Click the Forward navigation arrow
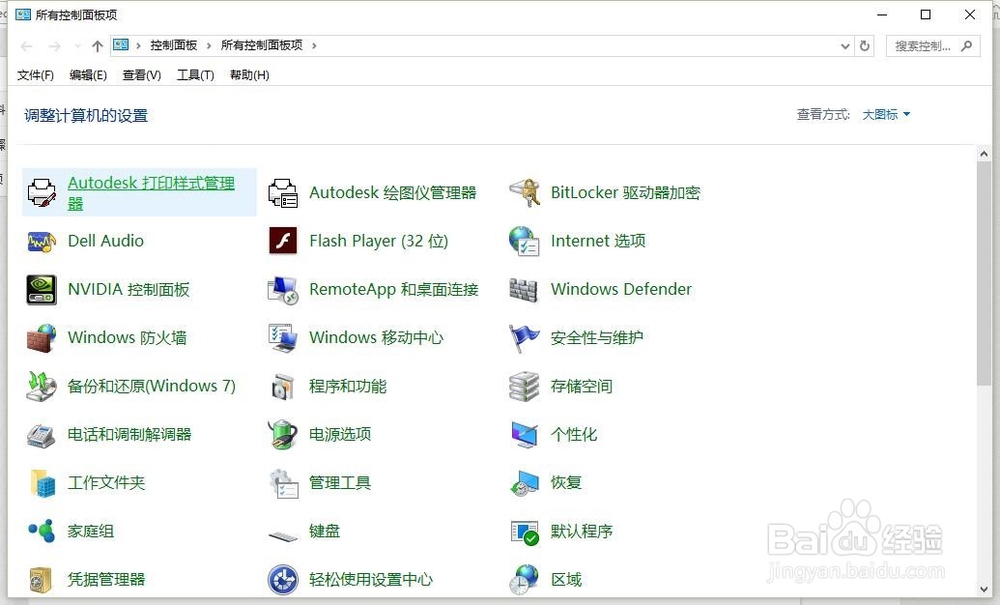Screen dimensions: 1000x605 (x=55, y=46)
